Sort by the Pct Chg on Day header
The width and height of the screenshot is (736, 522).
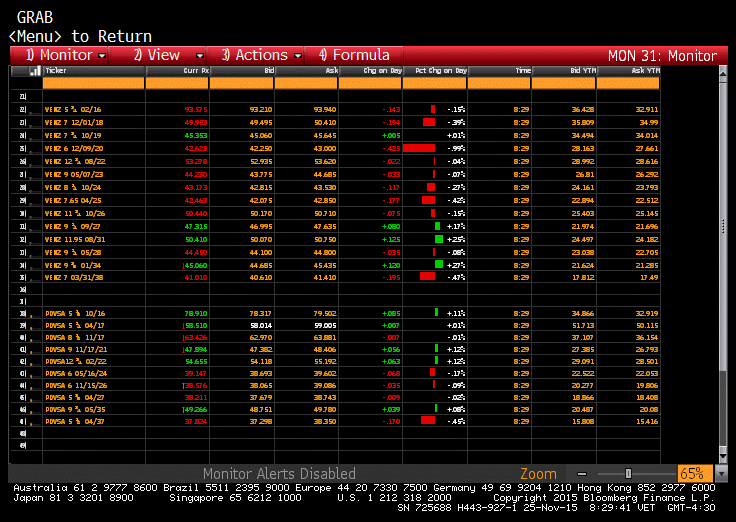click(435, 71)
